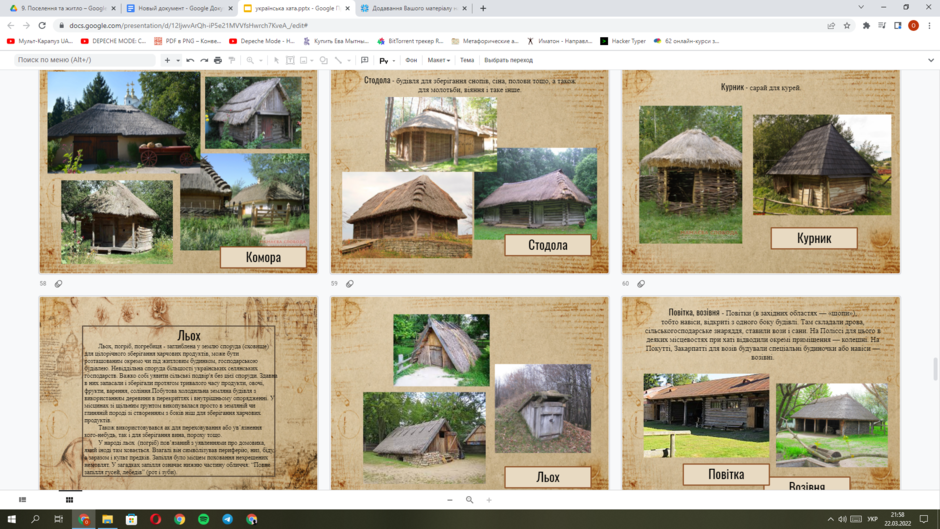Select the Стодола slide thumbnail
940x529 pixels.
coord(469,172)
